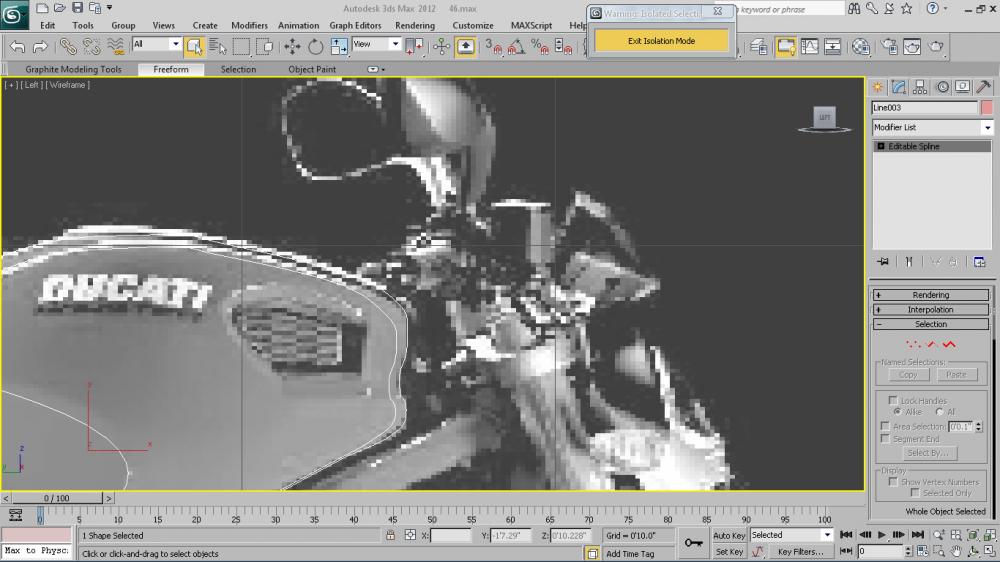The width and height of the screenshot is (1000, 562).
Task: Enable the Show Vertex Numbers checkbox
Action: coord(893,481)
